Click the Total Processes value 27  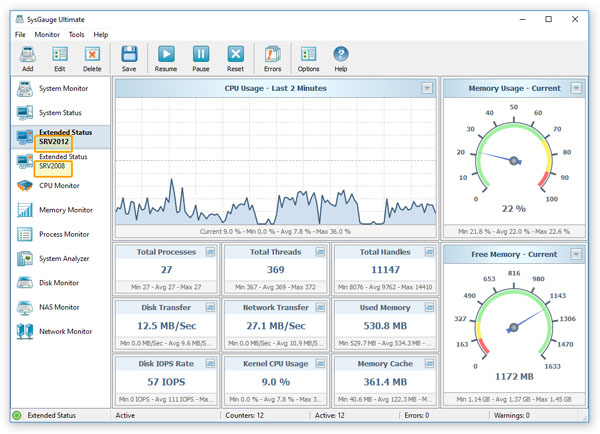point(166,270)
